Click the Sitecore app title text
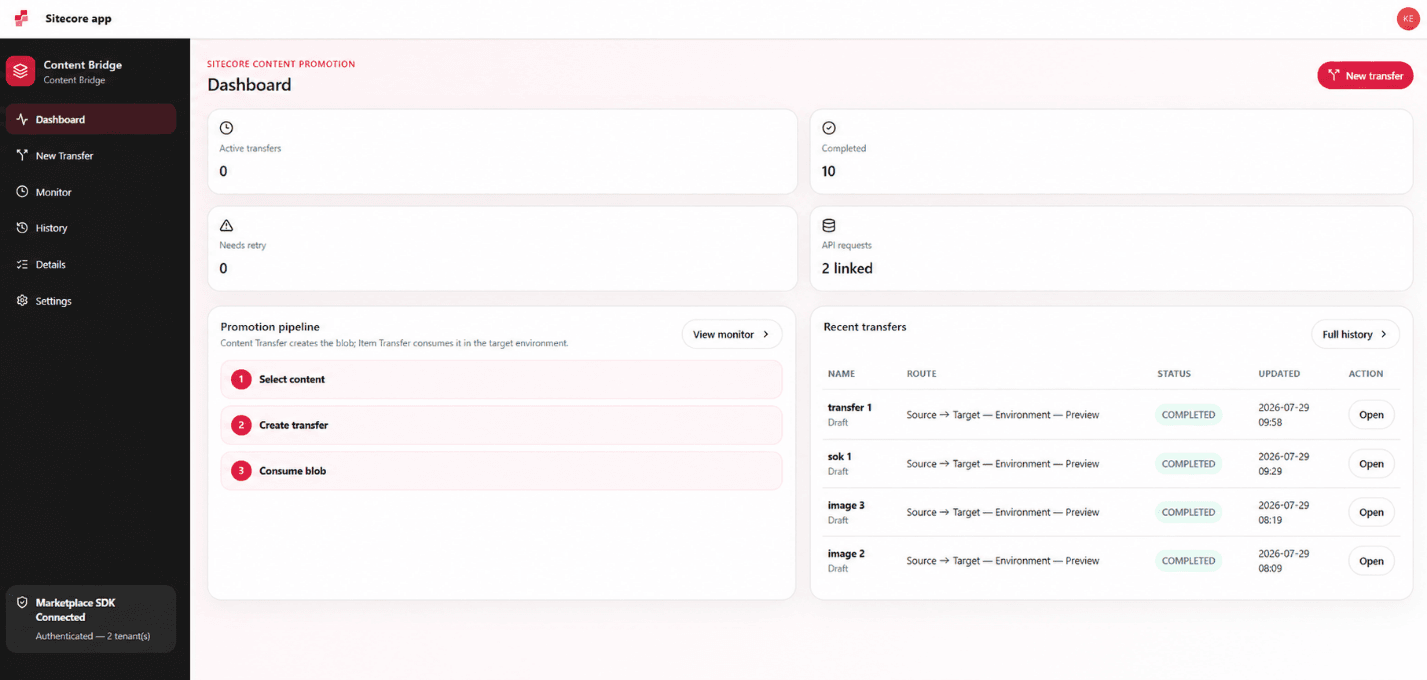Screen dimensions: 1427x680 (78, 19)
